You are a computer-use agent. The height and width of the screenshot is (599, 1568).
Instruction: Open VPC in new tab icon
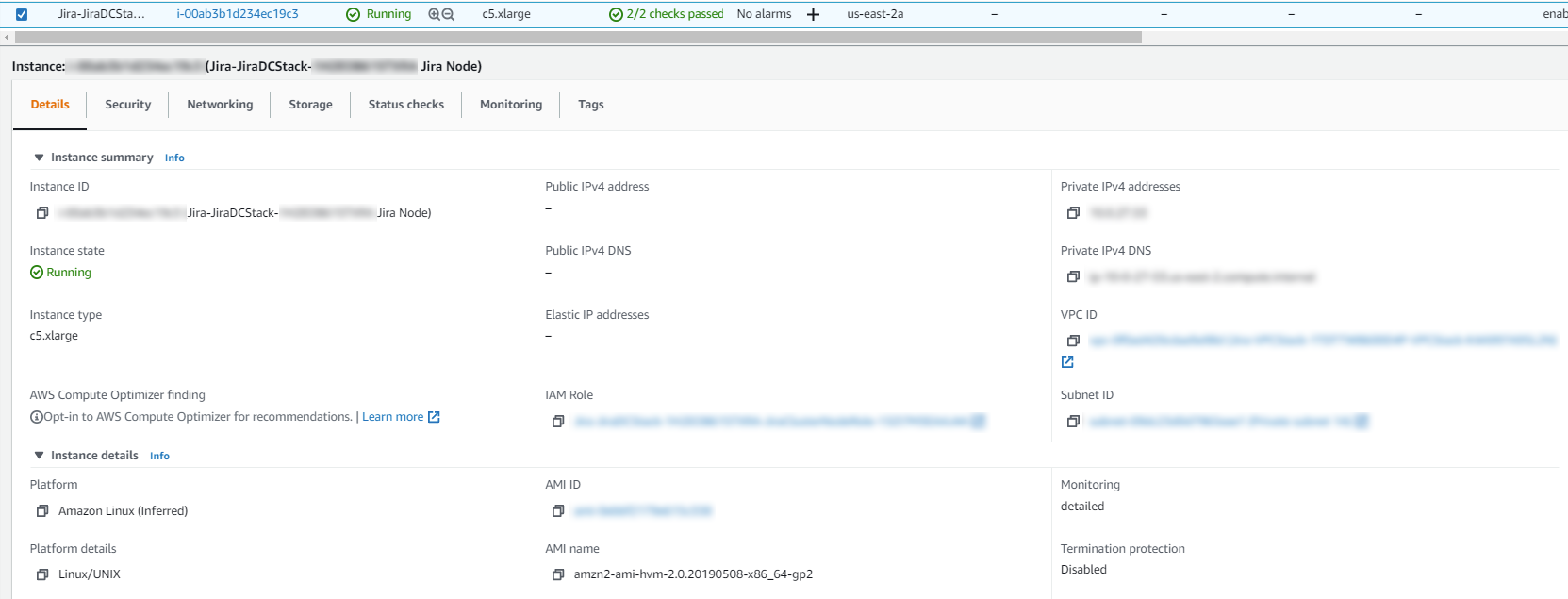point(1067,362)
